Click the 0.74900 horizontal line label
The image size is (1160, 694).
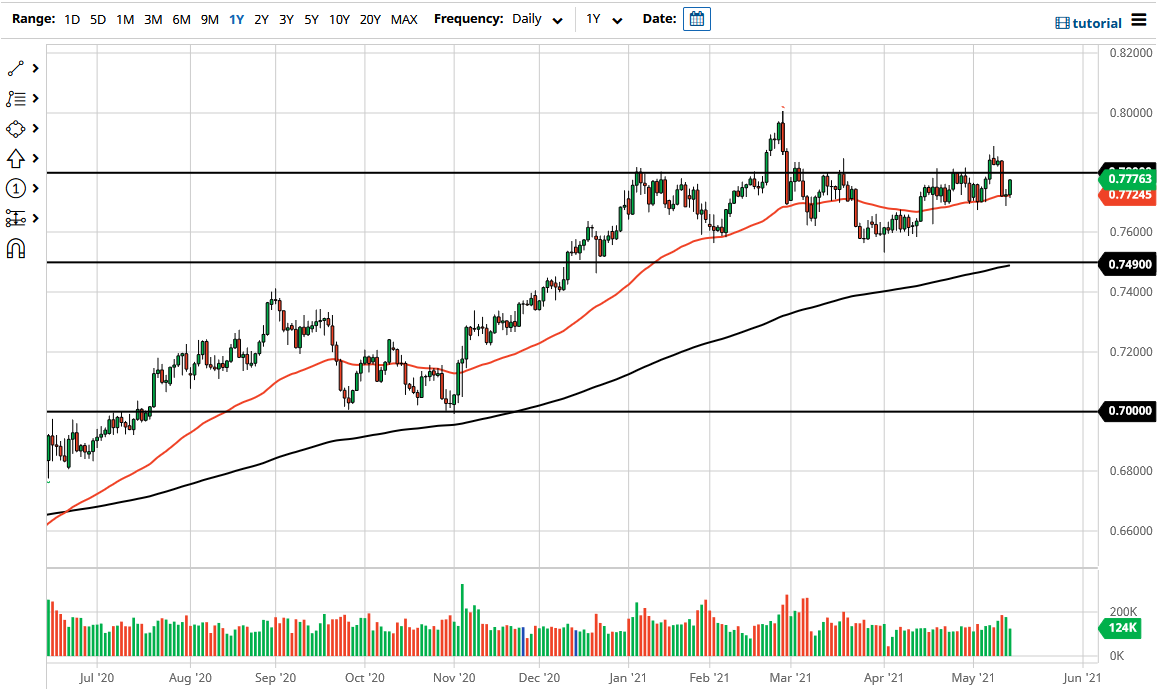[1128, 264]
